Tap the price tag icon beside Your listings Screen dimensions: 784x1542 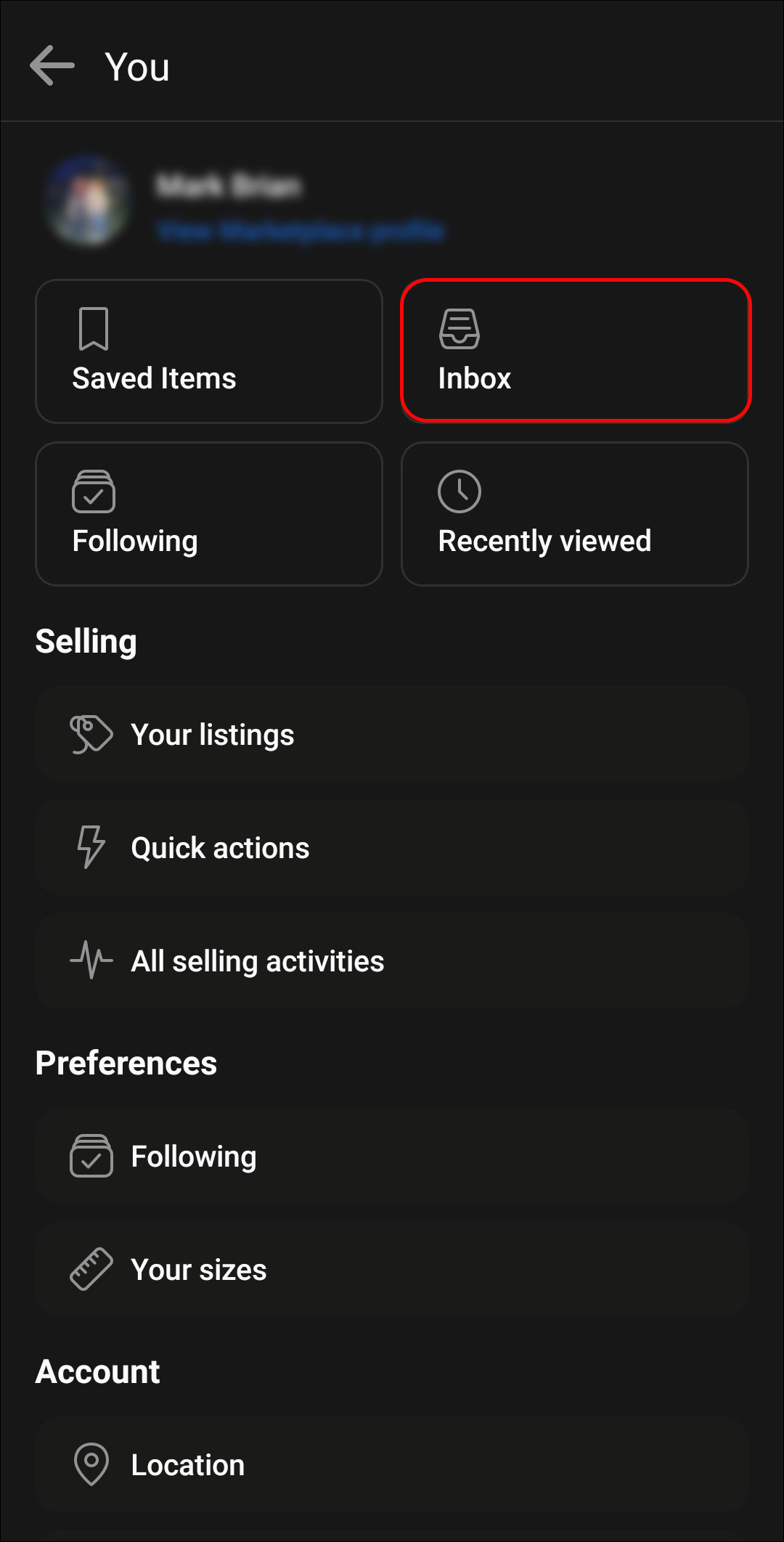tap(91, 734)
